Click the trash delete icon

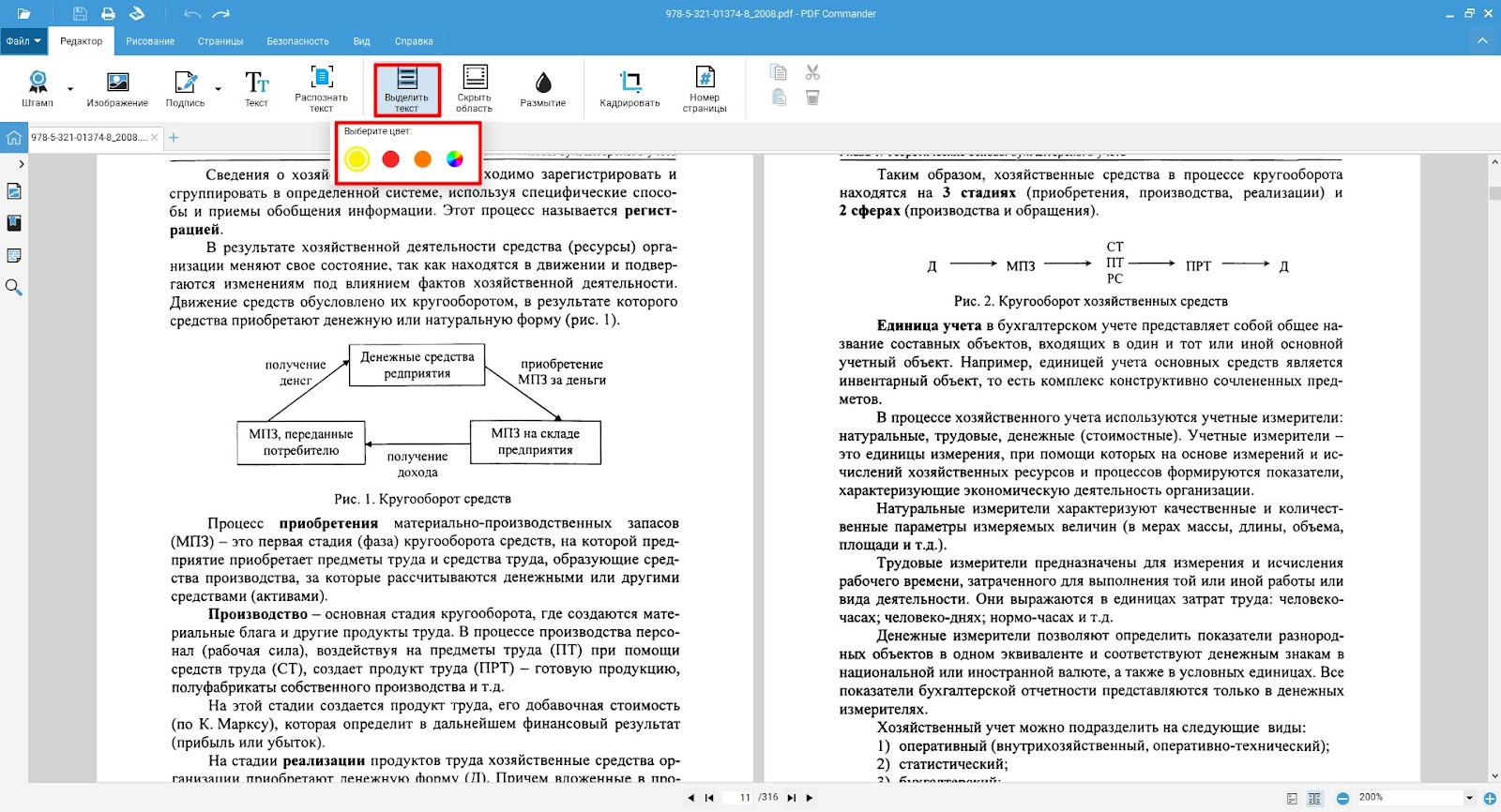click(x=812, y=98)
